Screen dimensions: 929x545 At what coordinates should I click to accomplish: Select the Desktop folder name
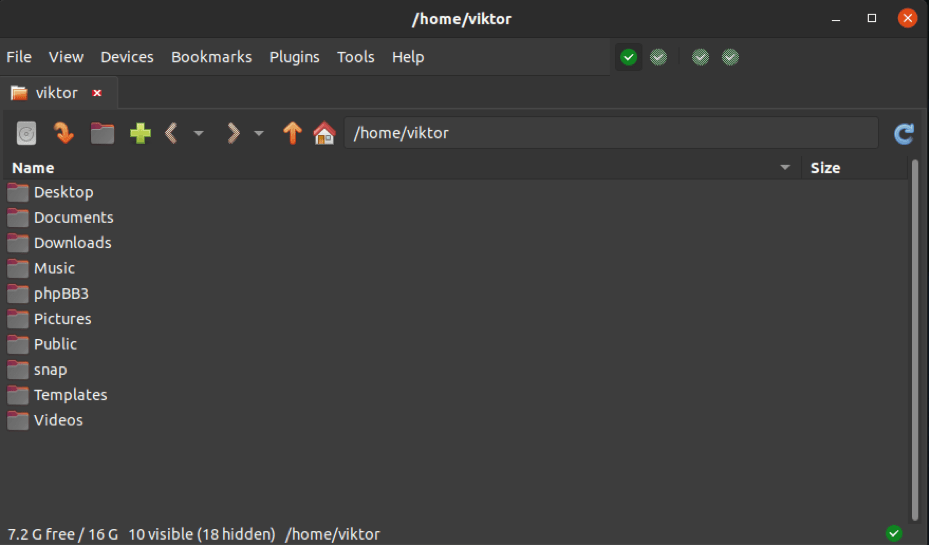coord(63,192)
